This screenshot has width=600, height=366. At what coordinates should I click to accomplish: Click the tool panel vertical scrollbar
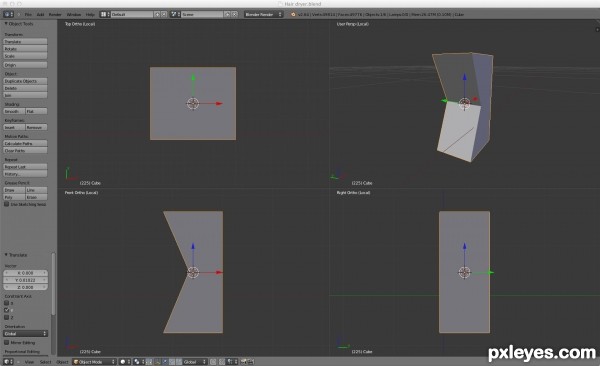pos(53,283)
